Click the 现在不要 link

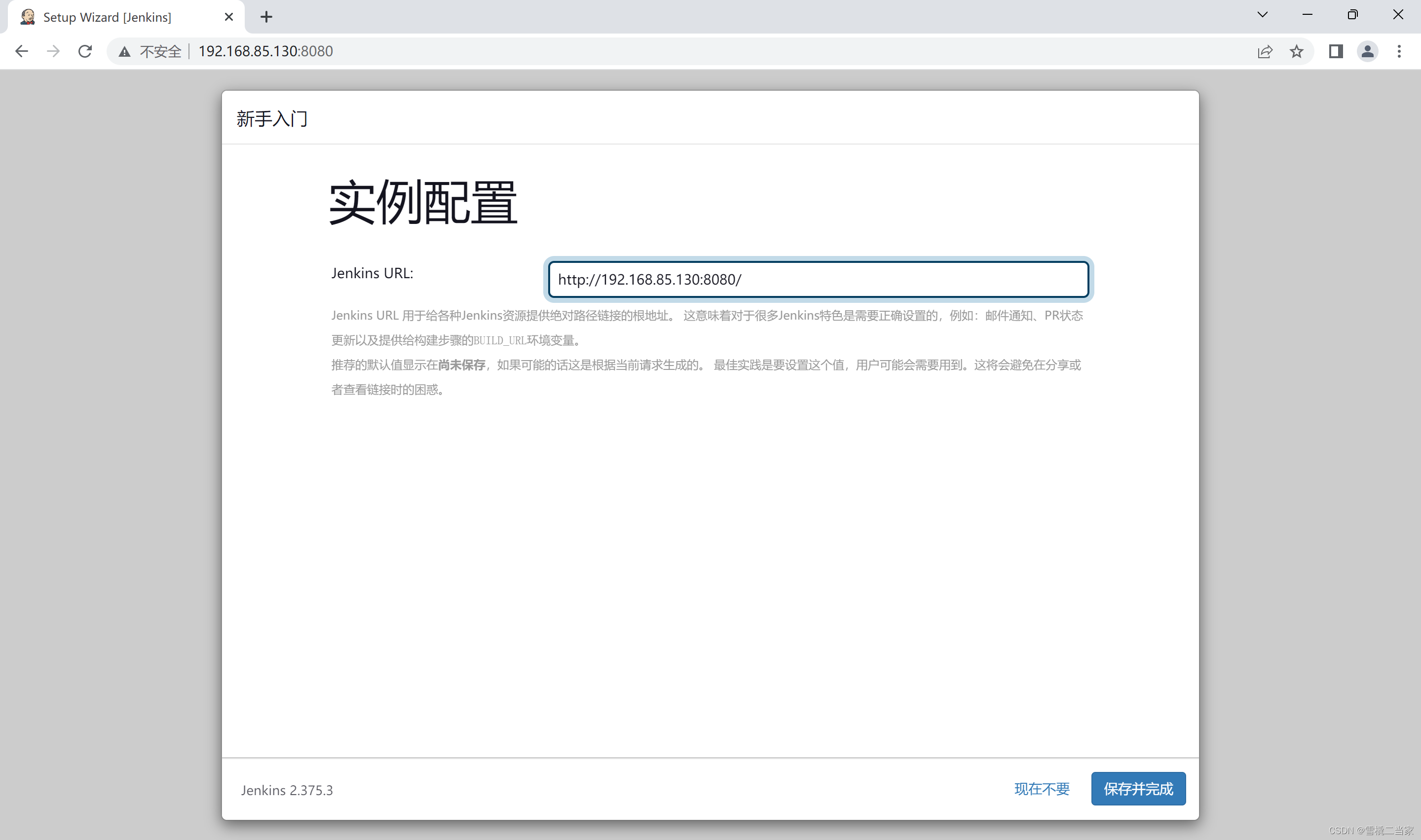pyautogui.click(x=1042, y=789)
